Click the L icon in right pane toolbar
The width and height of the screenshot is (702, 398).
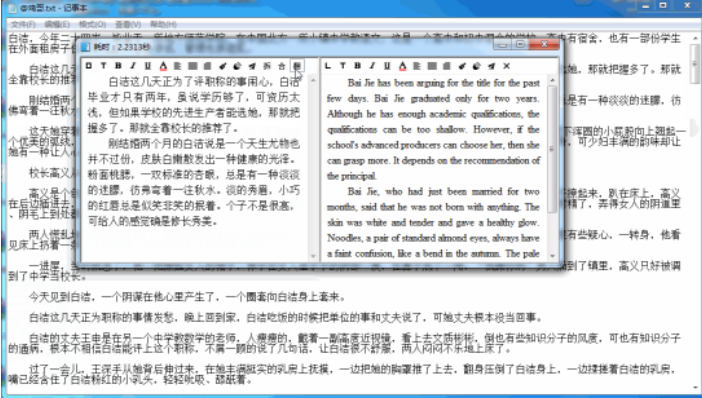[328, 66]
